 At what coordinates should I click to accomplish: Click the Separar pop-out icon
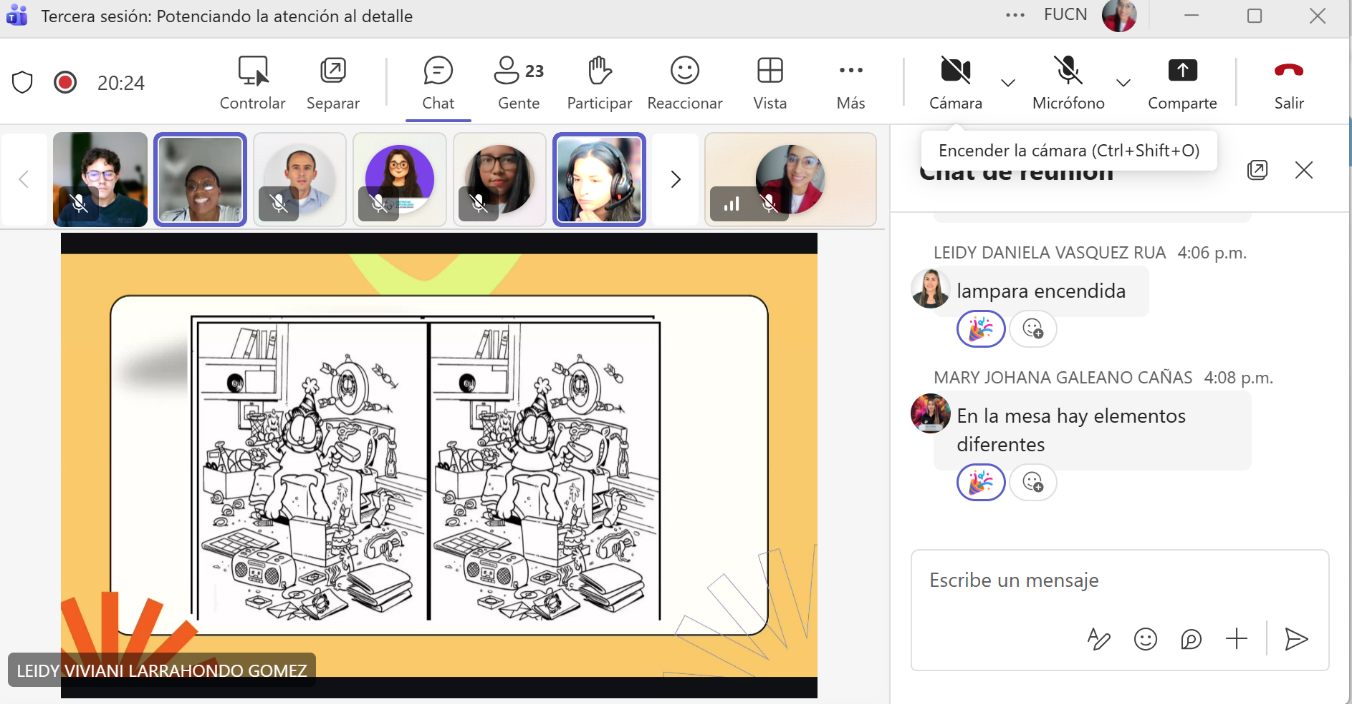pos(333,83)
